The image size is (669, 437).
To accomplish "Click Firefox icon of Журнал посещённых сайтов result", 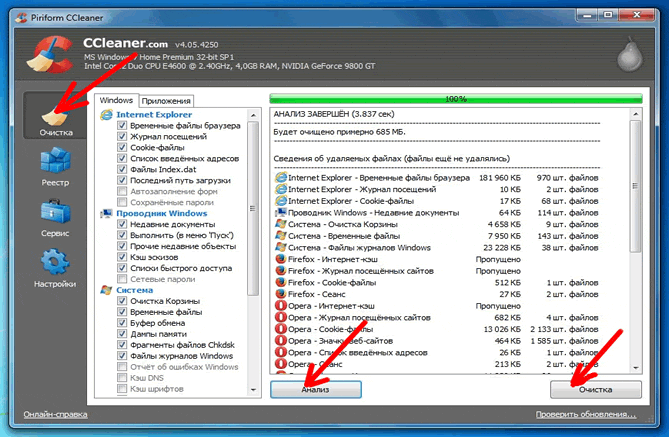I will [x=281, y=271].
